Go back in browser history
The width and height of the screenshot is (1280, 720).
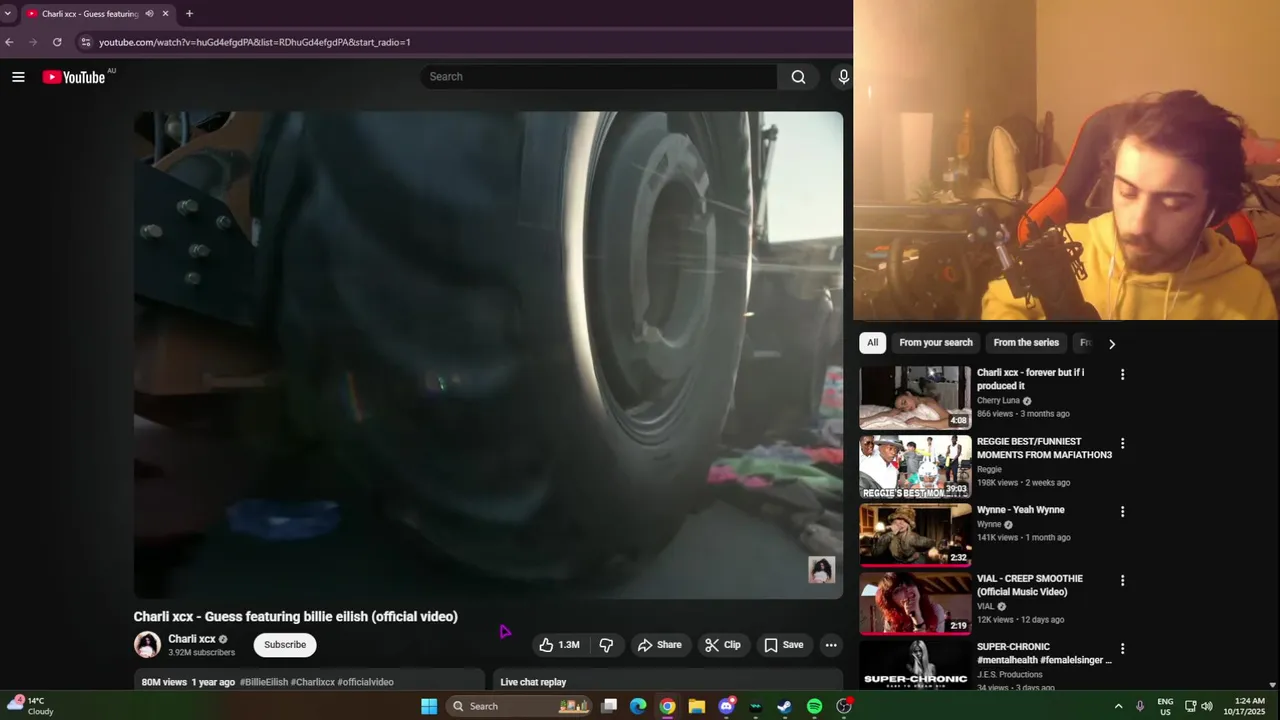point(9,42)
